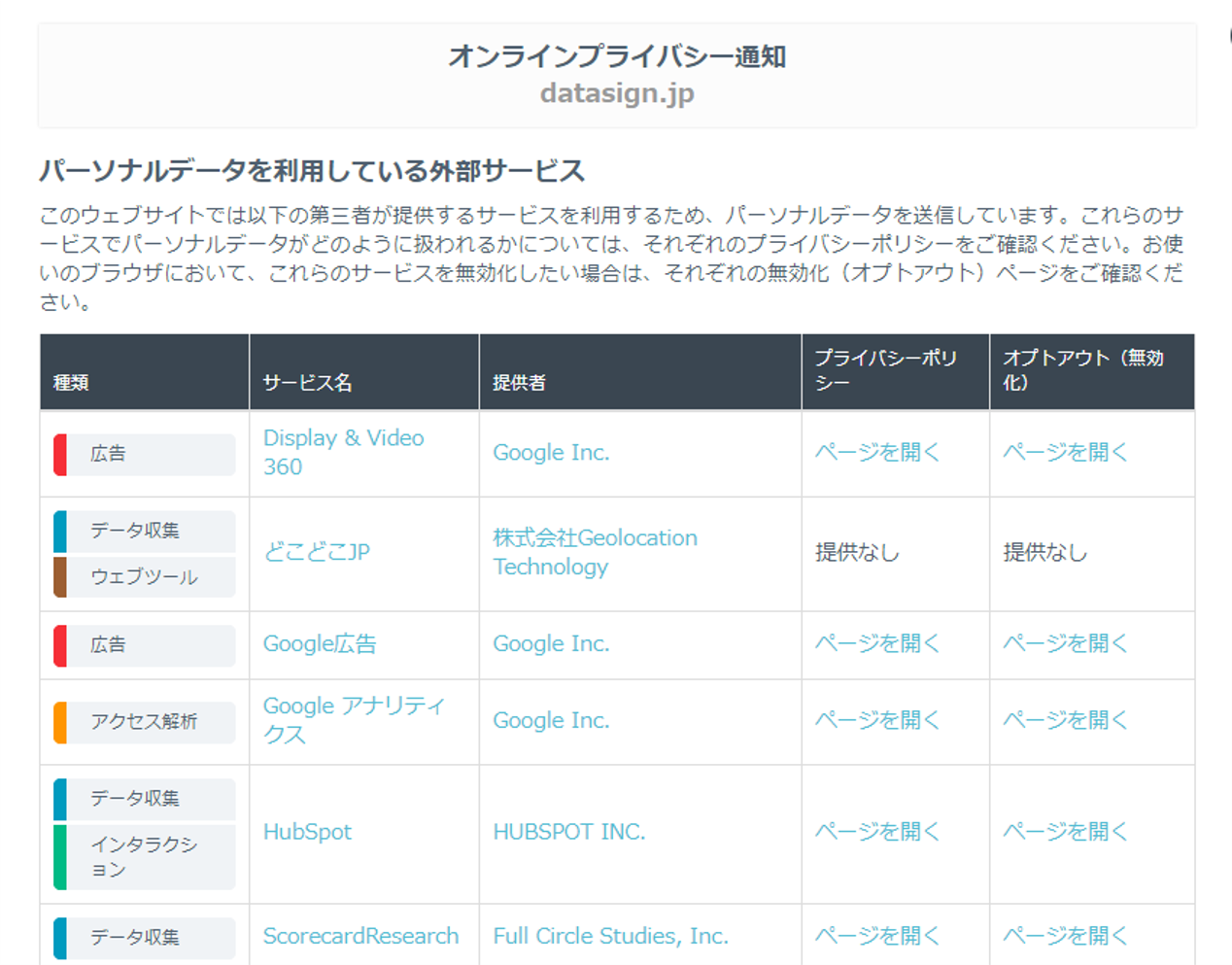Image resolution: width=1232 pixels, height=965 pixels.
Task: Open privacy policy page for Display & Video 360
Action: pyautogui.click(x=877, y=452)
